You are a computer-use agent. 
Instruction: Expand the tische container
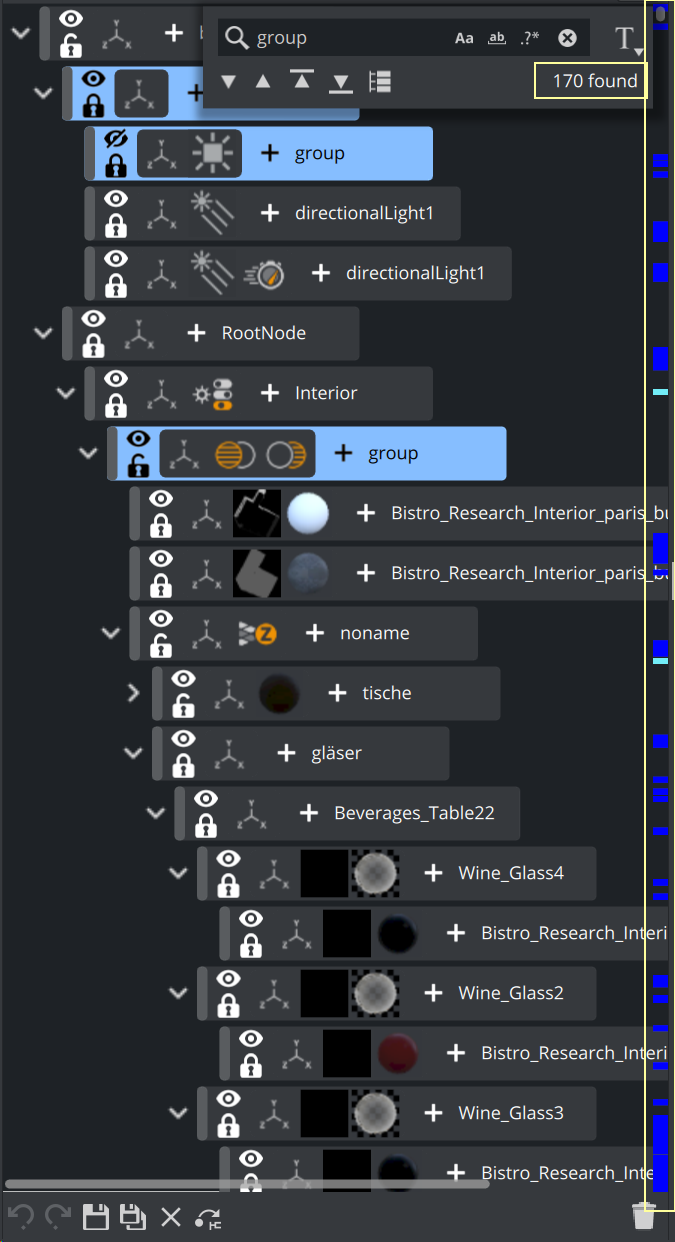133,693
